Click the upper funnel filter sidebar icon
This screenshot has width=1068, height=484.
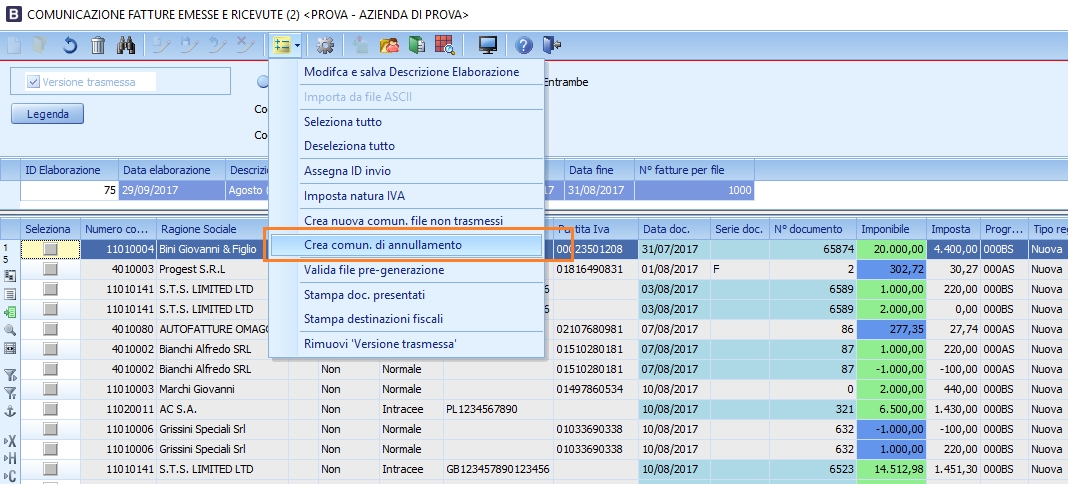tap(10, 374)
